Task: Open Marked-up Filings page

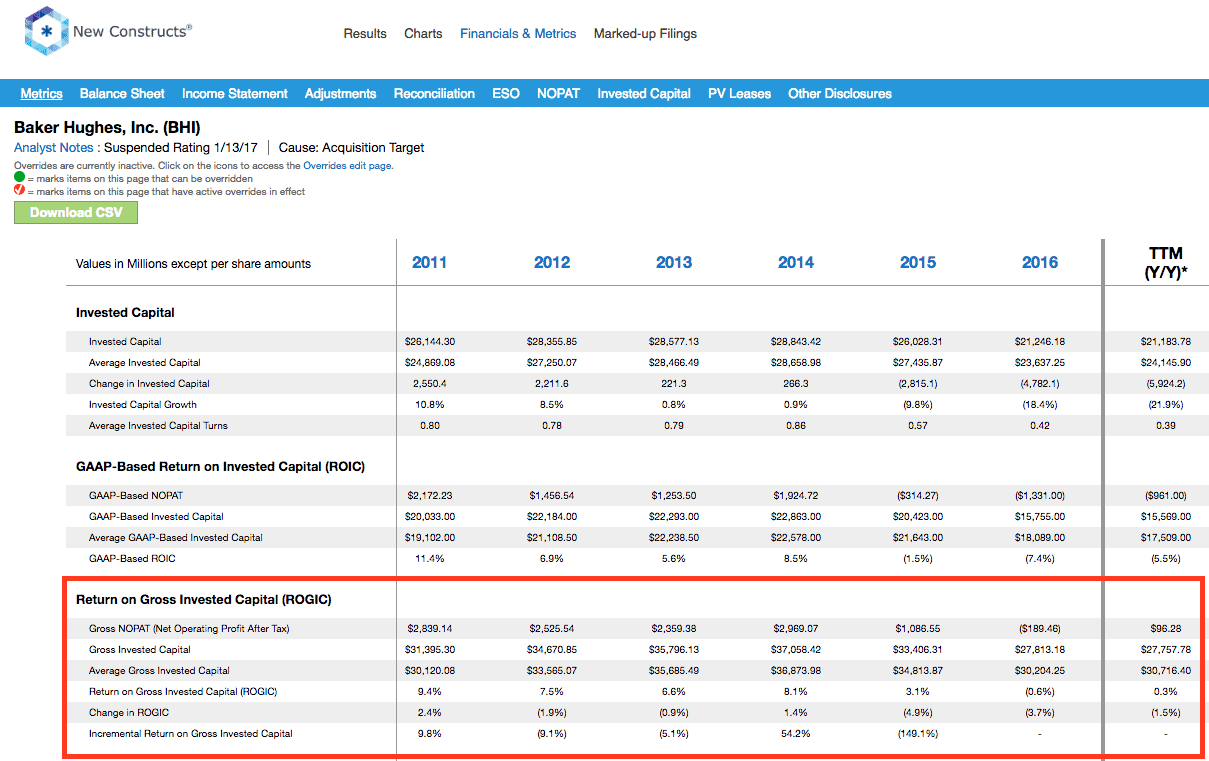Action: pos(645,33)
